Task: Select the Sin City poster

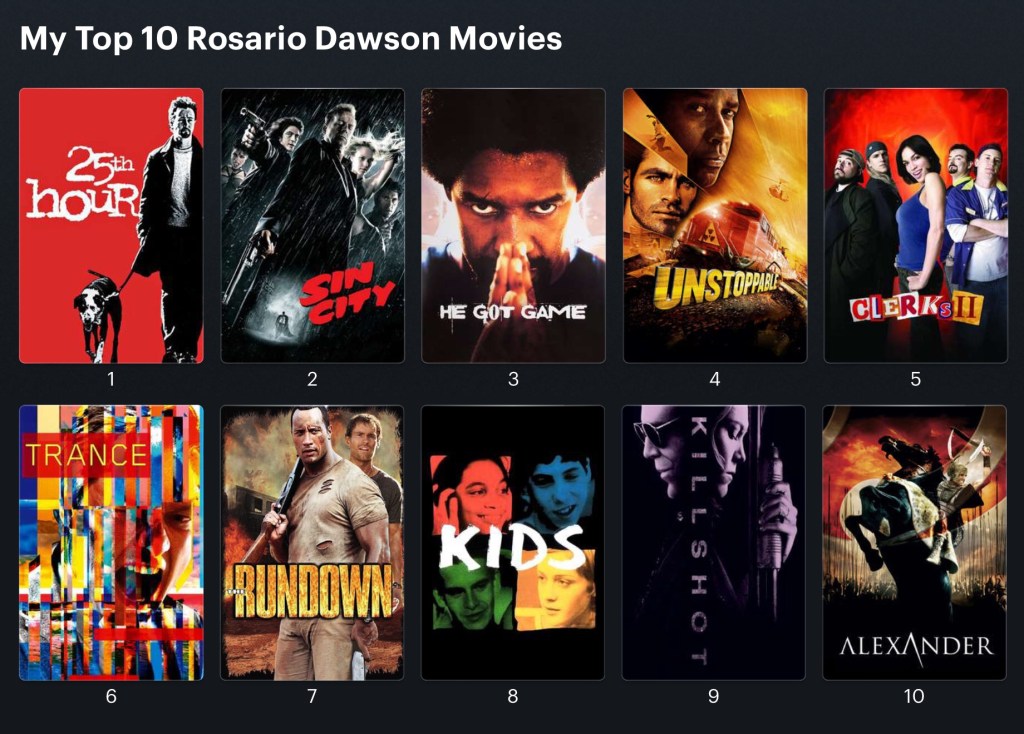Action: pyautogui.click(x=312, y=225)
